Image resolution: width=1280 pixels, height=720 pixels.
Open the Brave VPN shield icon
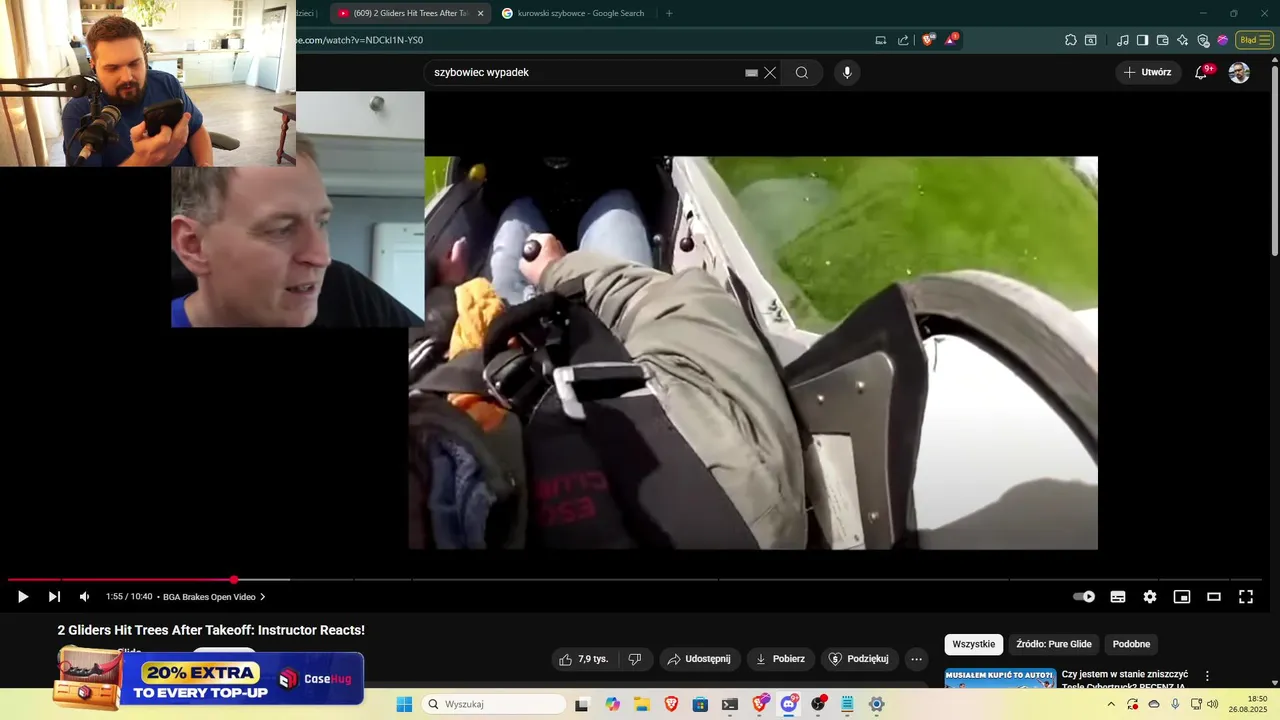[x=1203, y=40]
